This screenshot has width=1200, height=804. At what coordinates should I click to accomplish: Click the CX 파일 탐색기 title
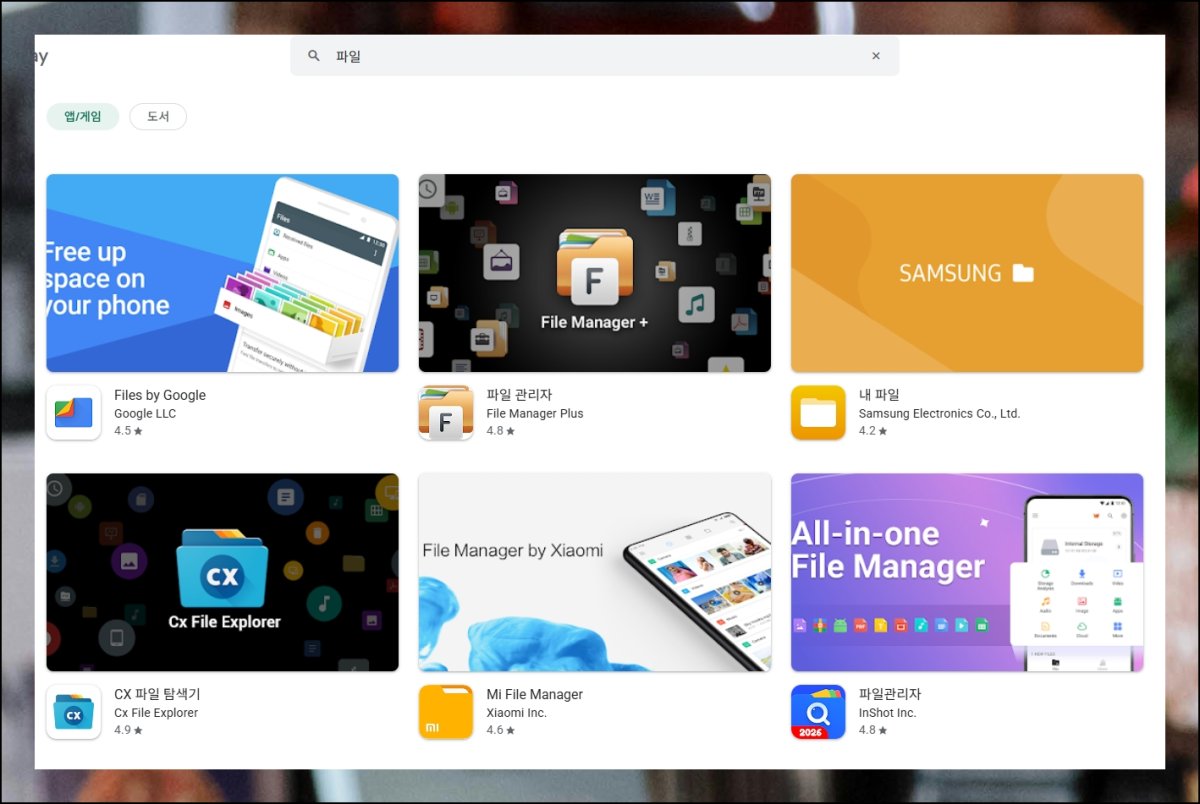[157, 694]
